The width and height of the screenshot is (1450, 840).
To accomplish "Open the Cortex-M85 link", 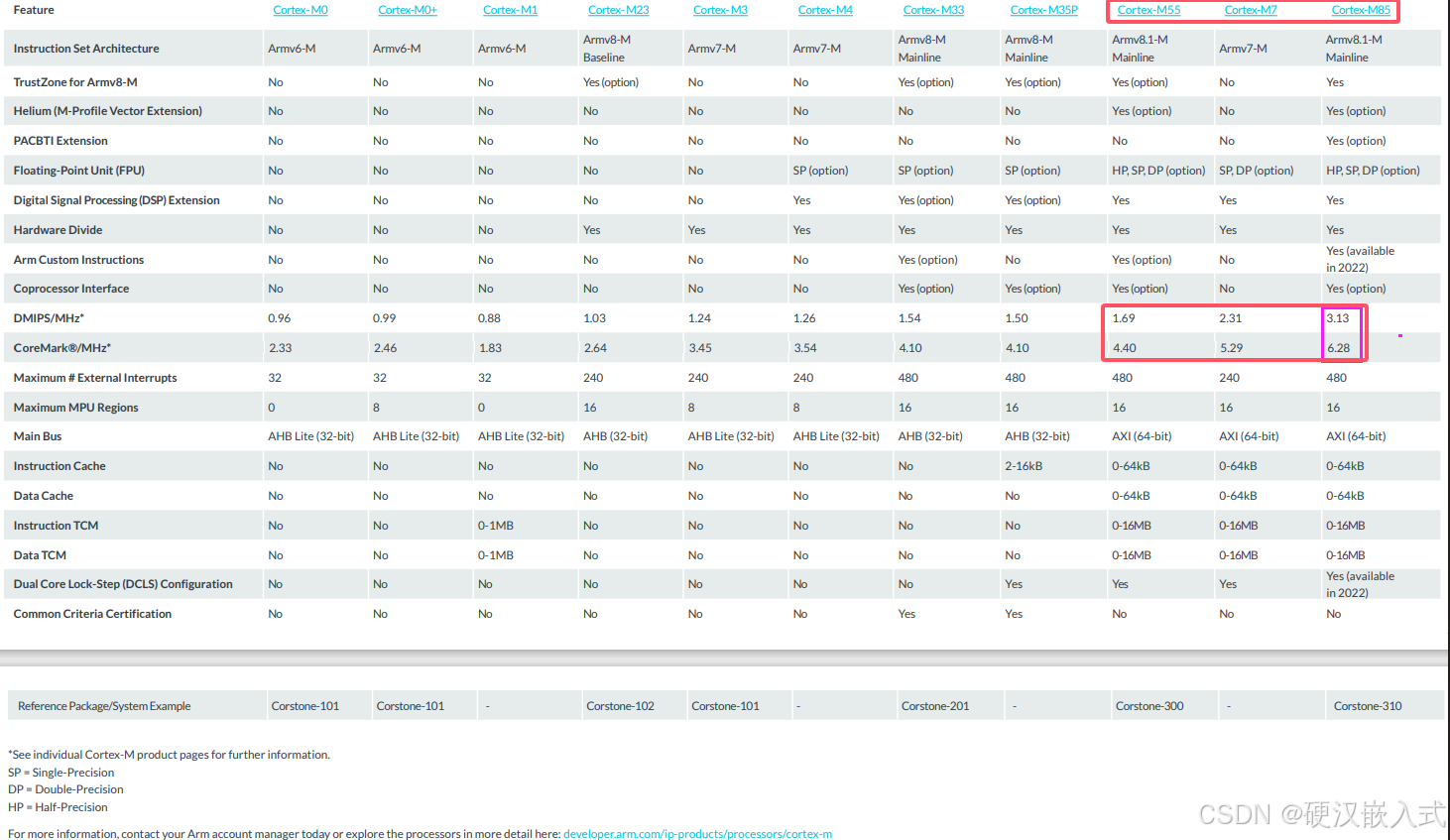I will pyautogui.click(x=1361, y=10).
